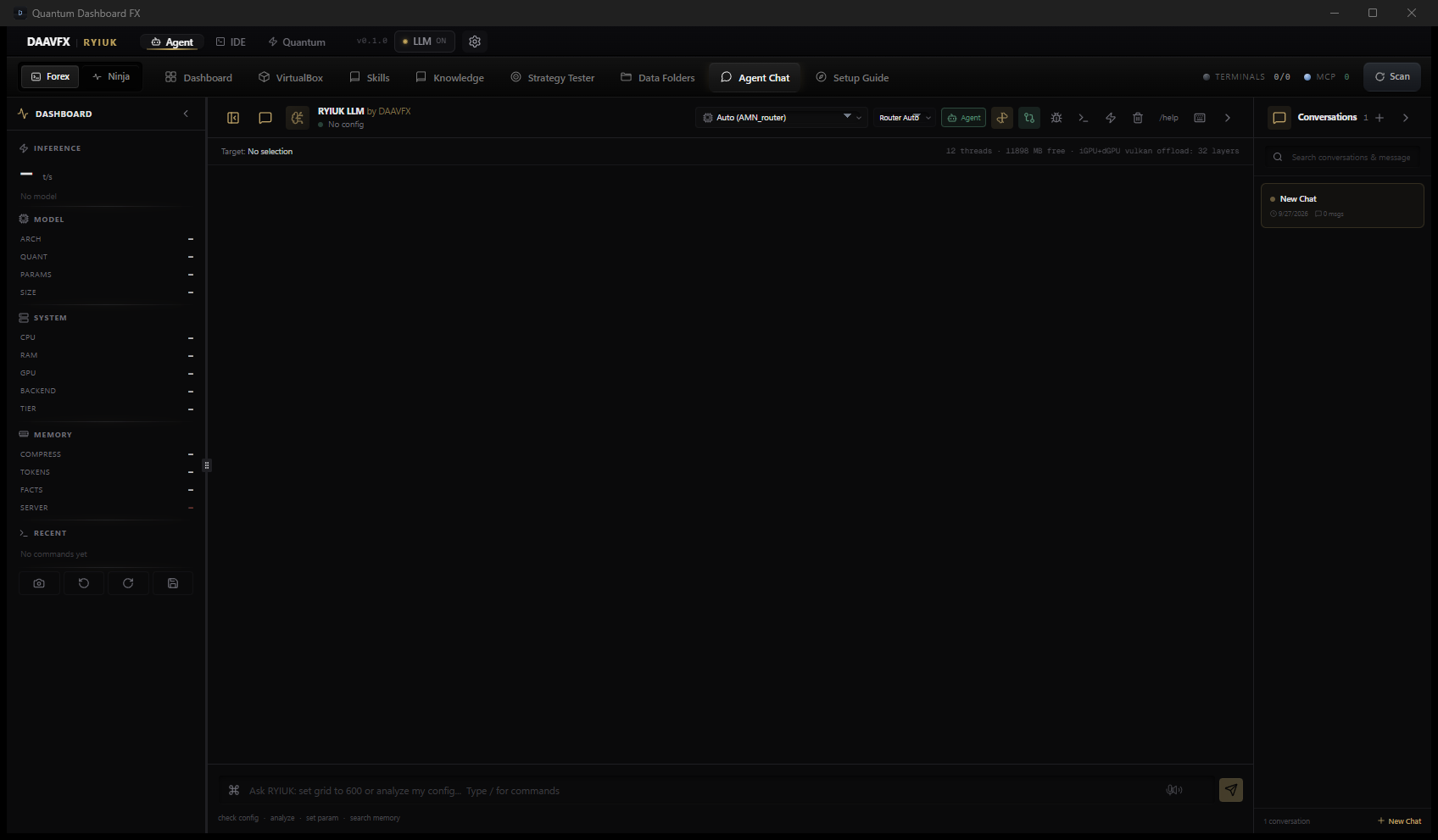
Task: Click the bug debug icon in chat toolbar
Action: click(x=1056, y=118)
